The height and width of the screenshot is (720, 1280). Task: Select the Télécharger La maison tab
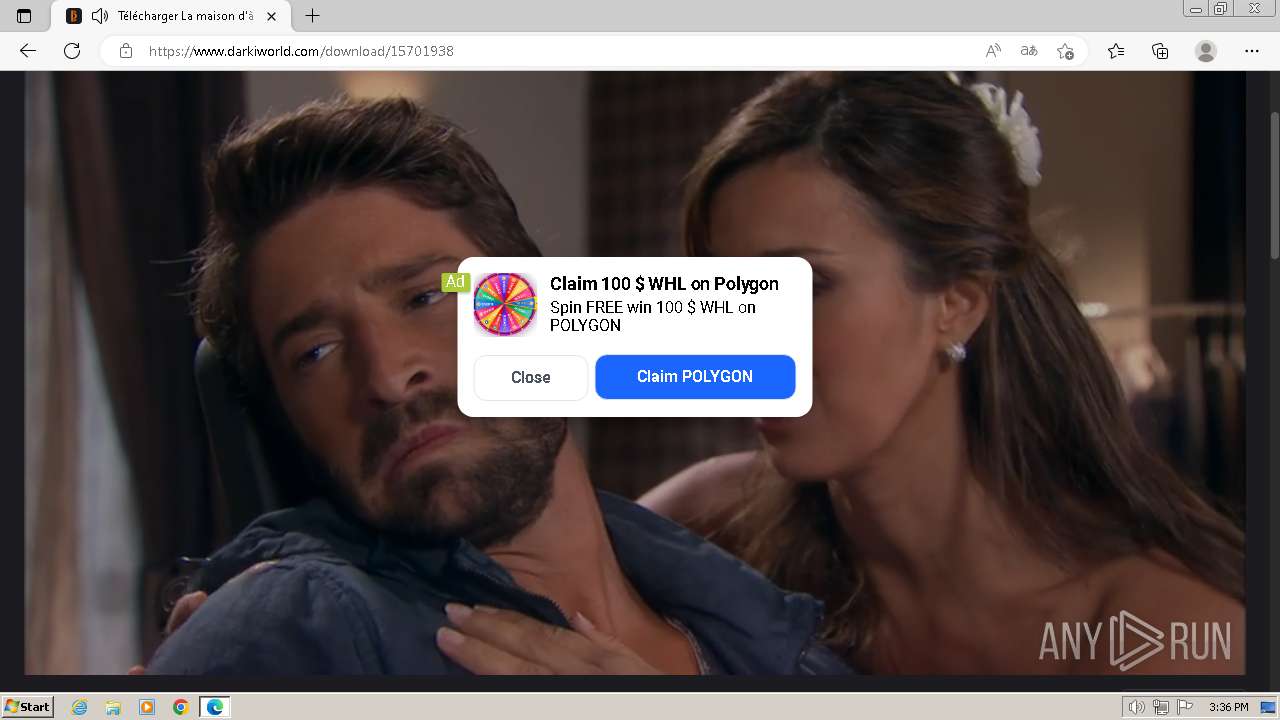(x=172, y=16)
